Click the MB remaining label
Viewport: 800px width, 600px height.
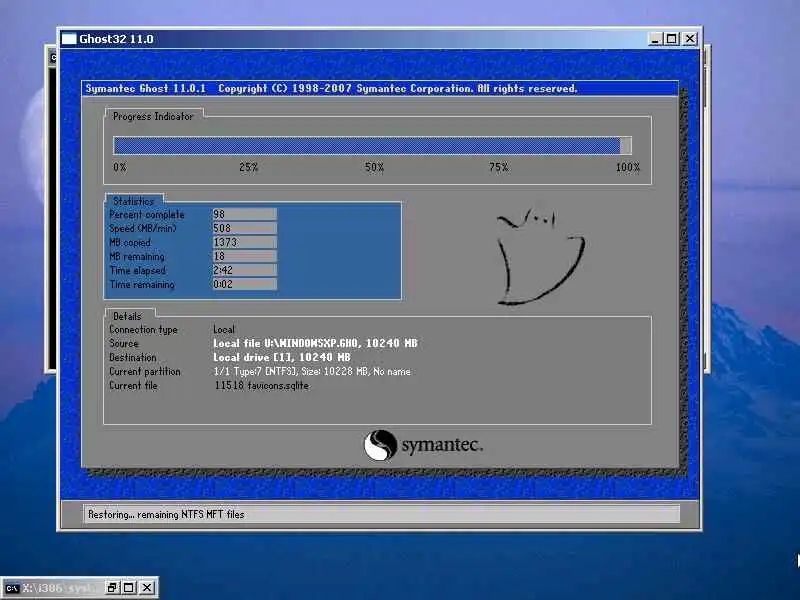(x=137, y=257)
